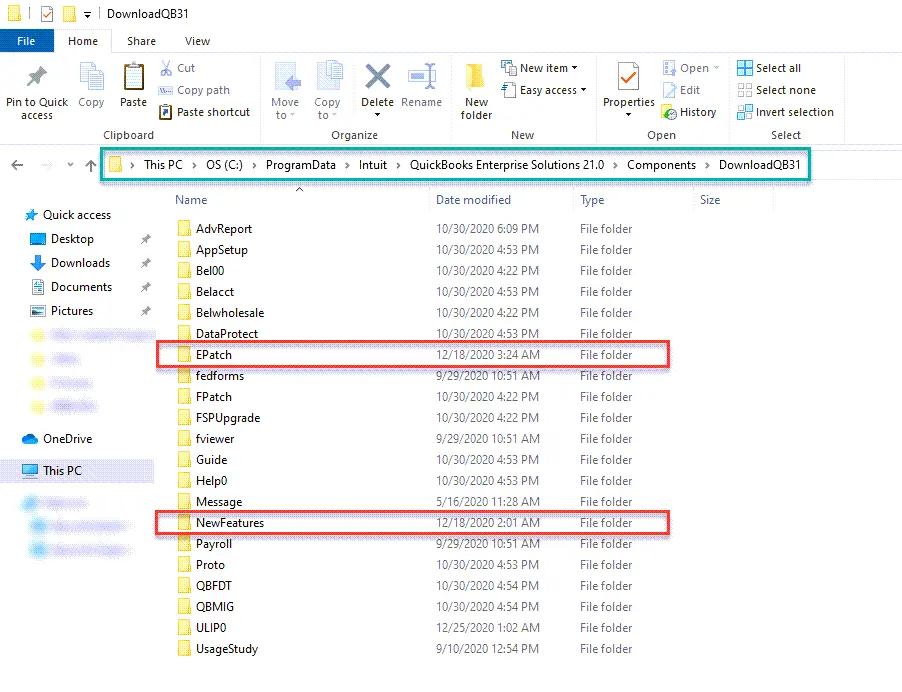Open the recent locations dropdown arrow
This screenshot has width=902, height=692.
click(70, 166)
